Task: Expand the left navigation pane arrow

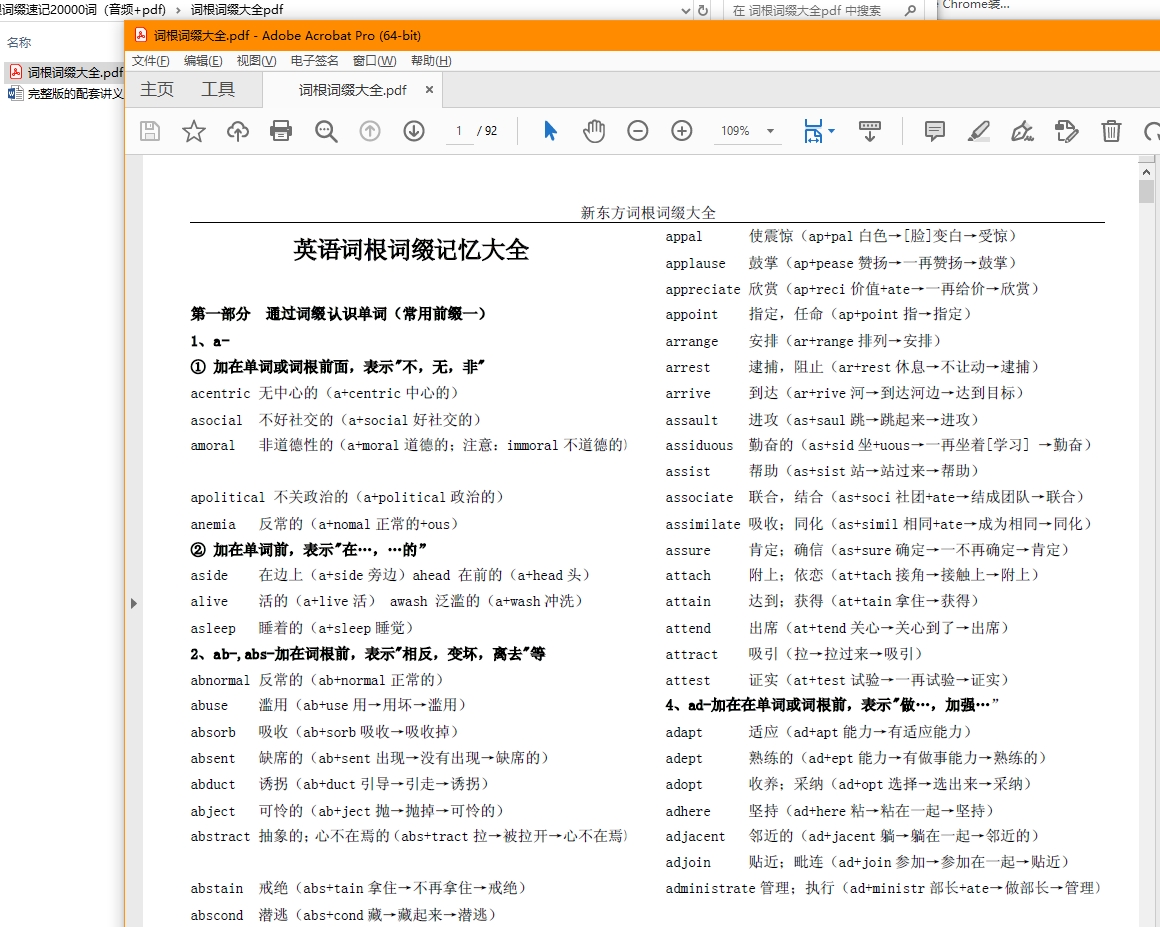Action: 134,603
